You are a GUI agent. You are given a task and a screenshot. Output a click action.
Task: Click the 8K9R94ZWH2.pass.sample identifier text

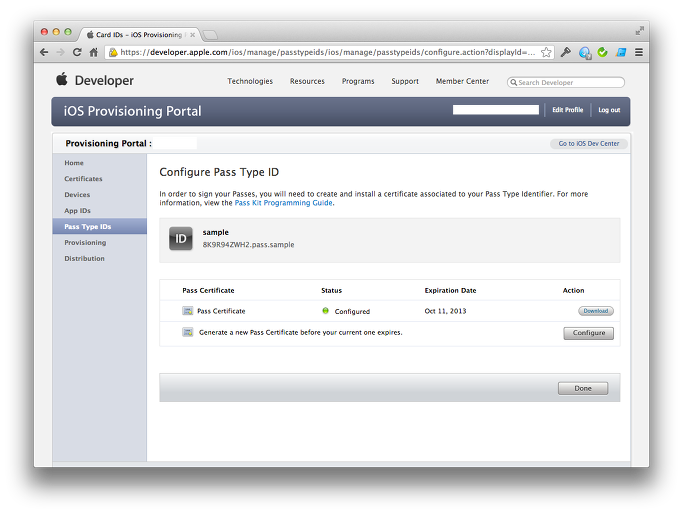pyautogui.click(x=248, y=245)
